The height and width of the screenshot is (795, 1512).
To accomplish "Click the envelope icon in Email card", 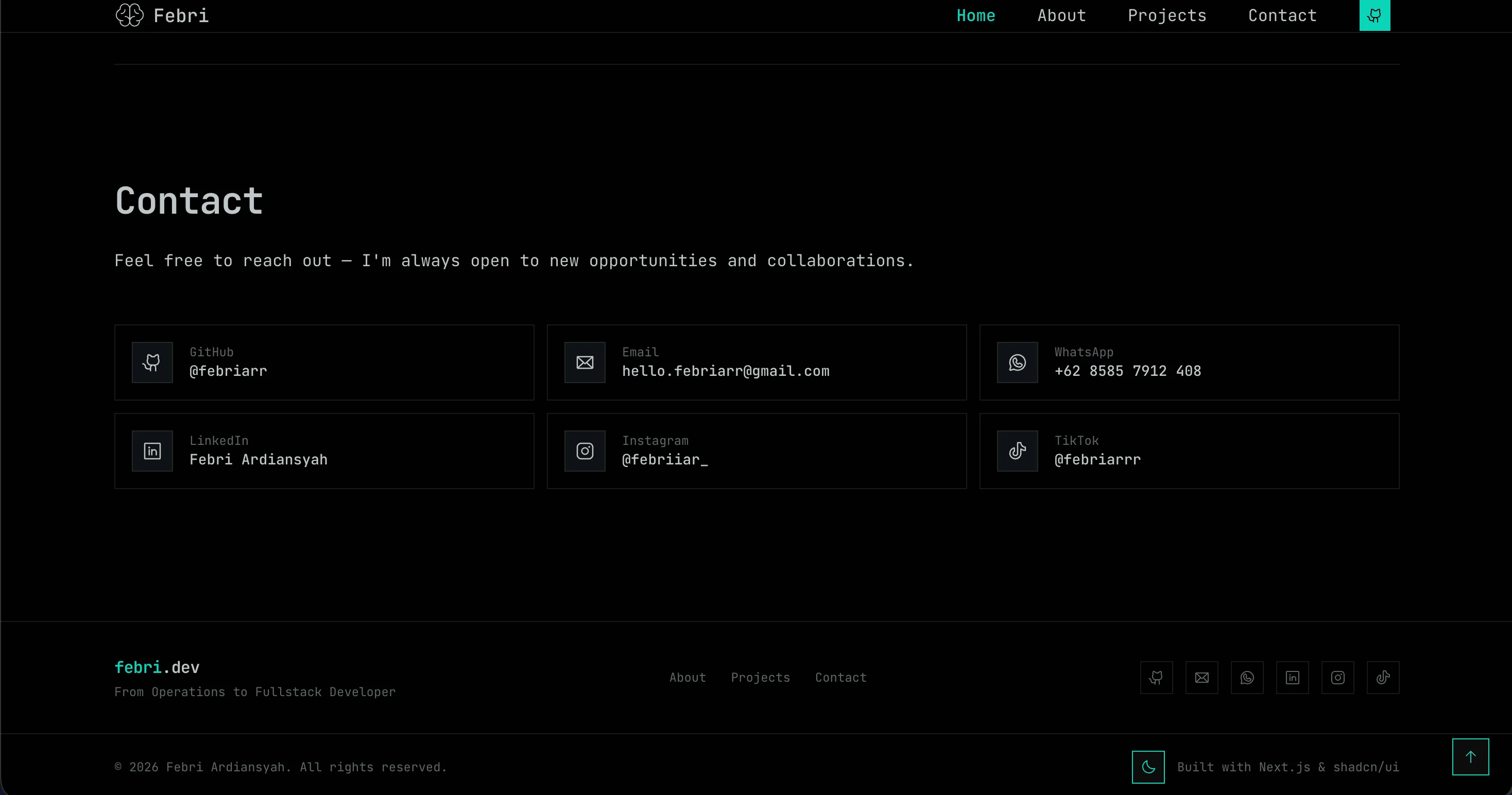I will point(585,362).
